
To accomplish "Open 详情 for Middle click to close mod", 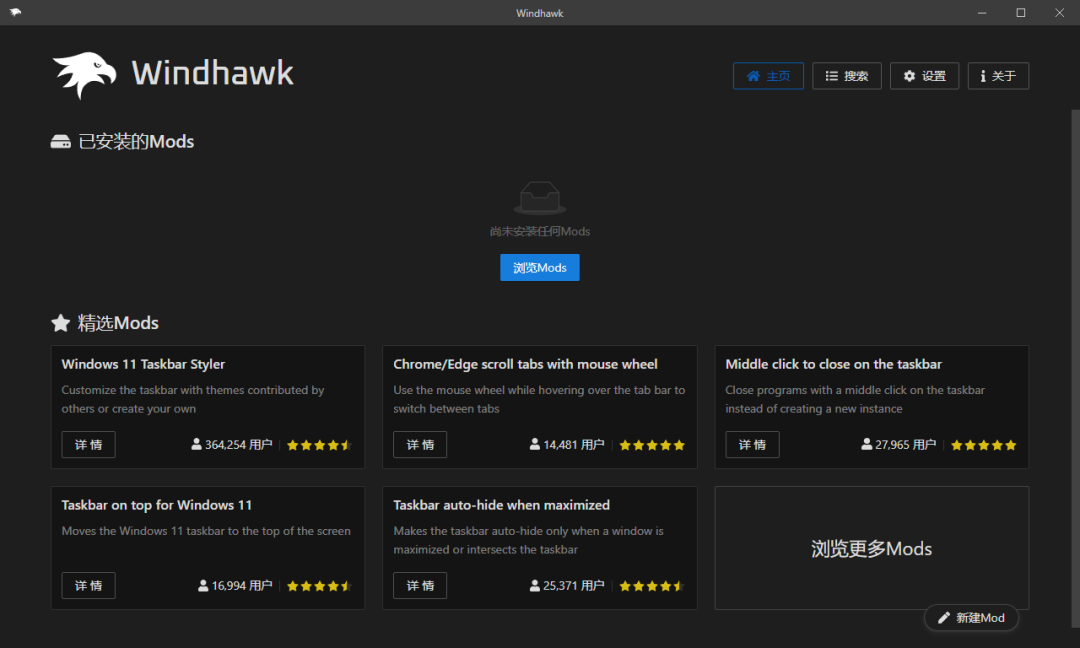I will tap(752, 444).
